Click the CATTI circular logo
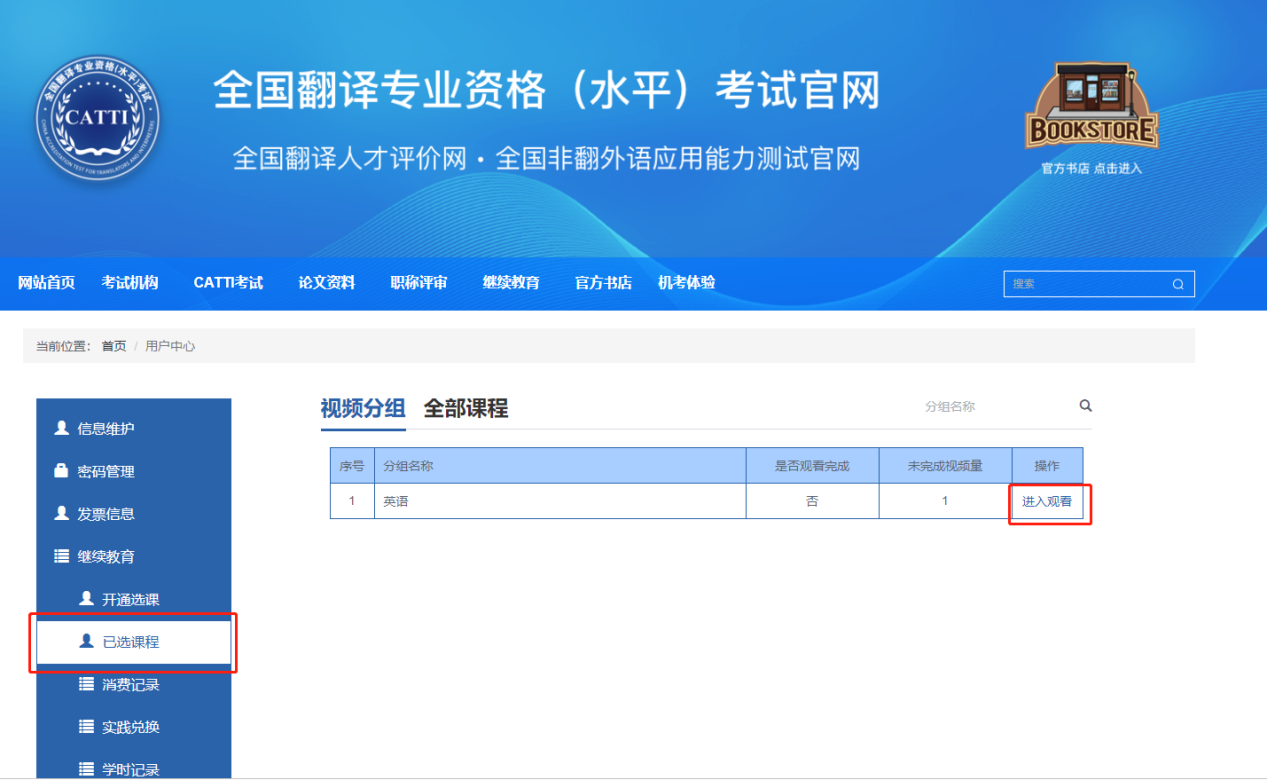The height and width of the screenshot is (780, 1267). click(97, 118)
